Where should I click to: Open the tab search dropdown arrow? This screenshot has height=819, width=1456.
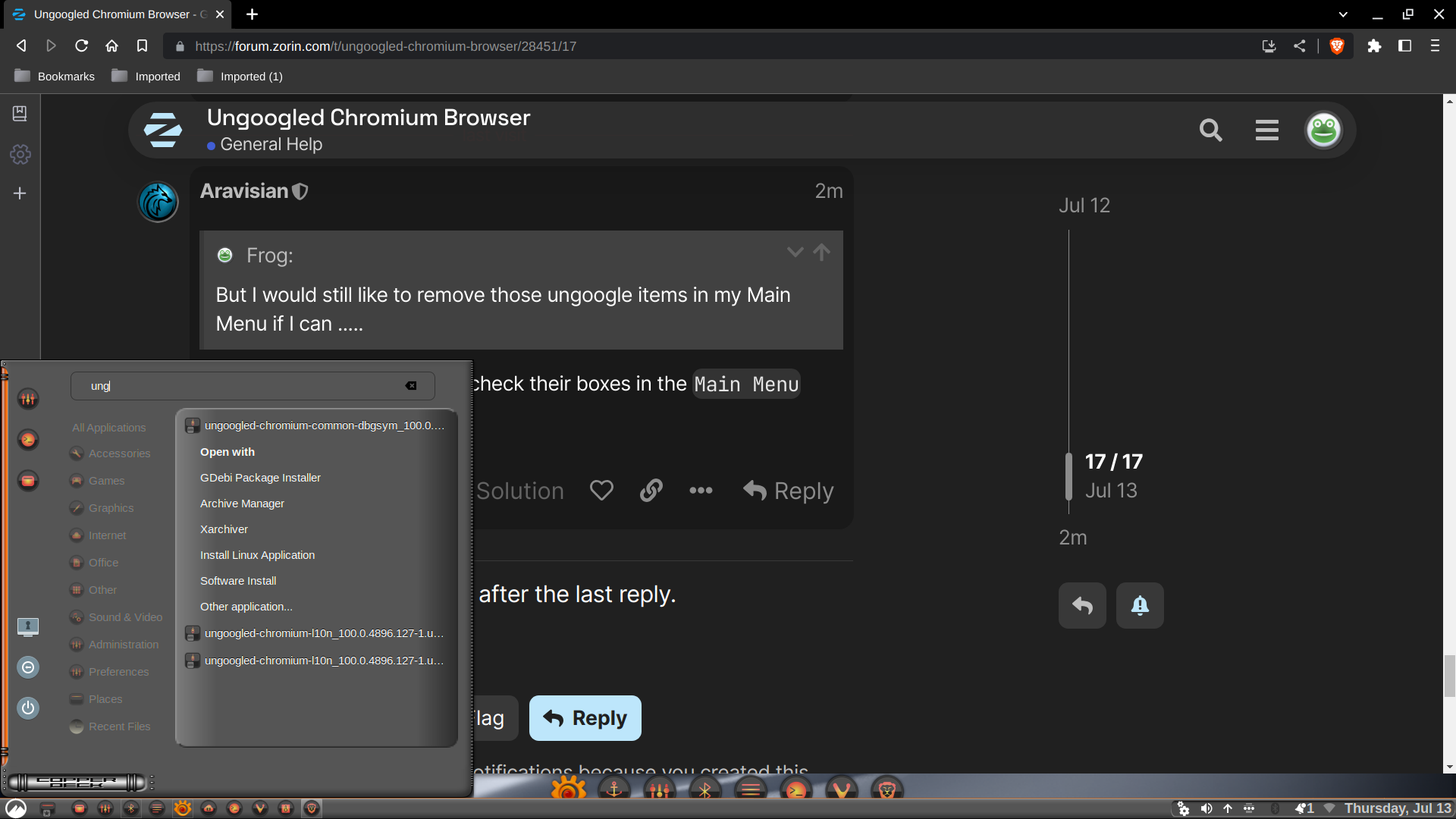[x=1343, y=14]
